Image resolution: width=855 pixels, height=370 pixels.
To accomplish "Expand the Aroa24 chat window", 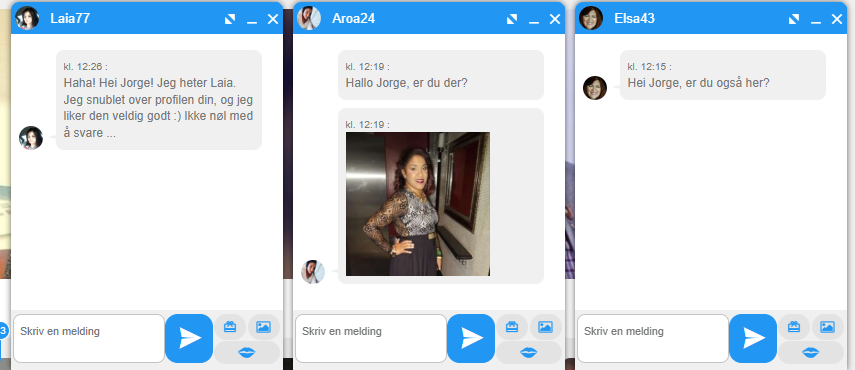I will (x=512, y=19).
